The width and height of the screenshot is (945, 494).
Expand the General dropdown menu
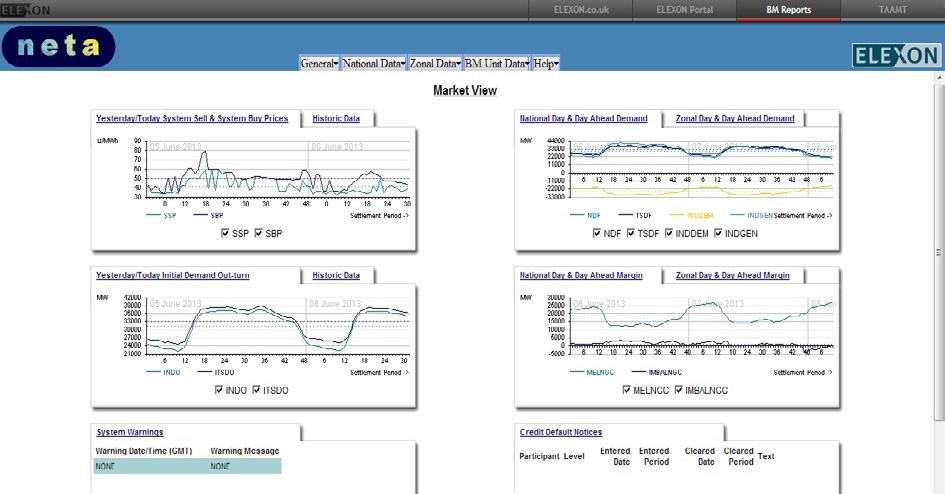tap(319, 63)
